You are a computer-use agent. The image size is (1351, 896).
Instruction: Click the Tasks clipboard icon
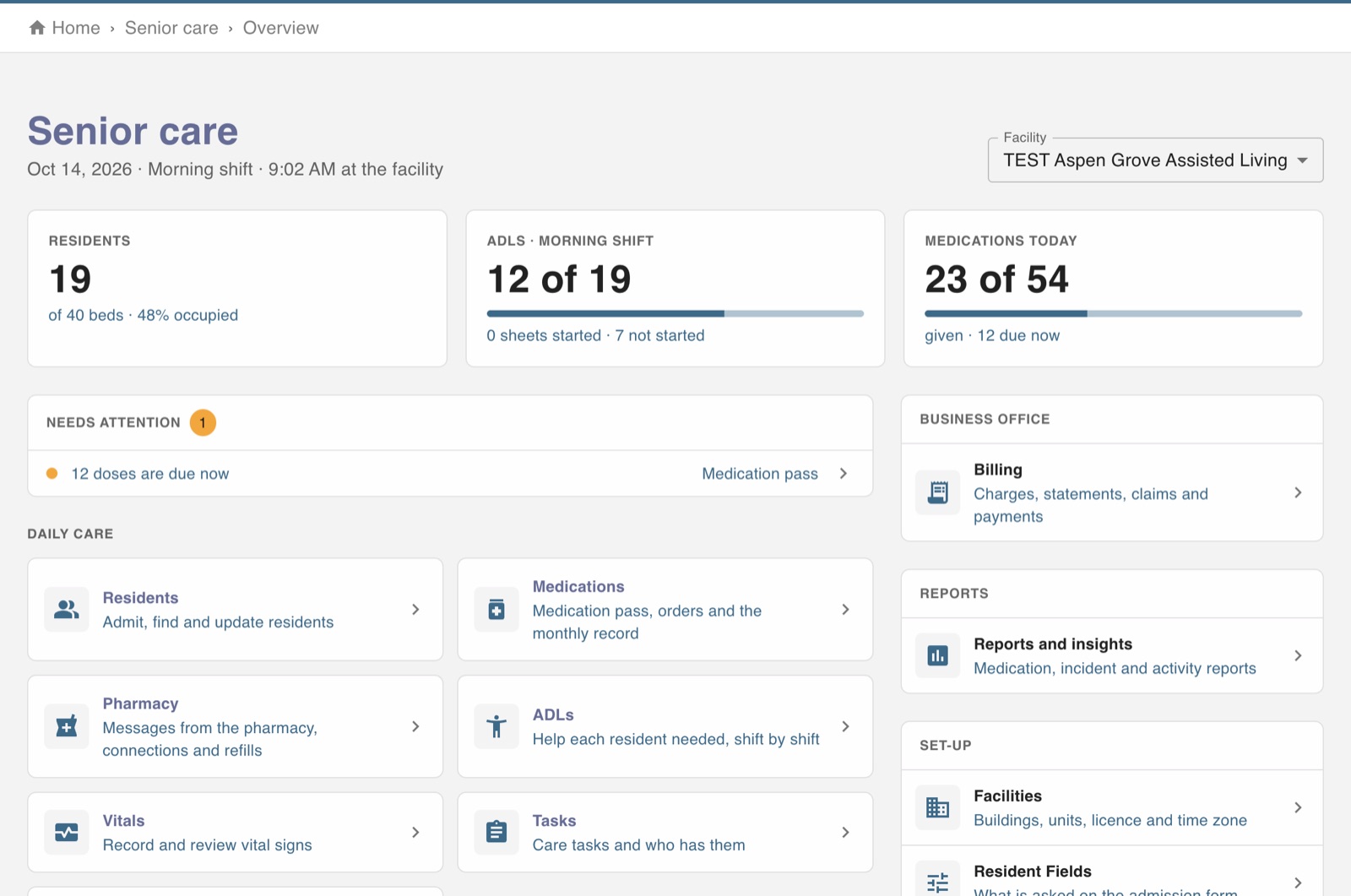pos(496,833)
